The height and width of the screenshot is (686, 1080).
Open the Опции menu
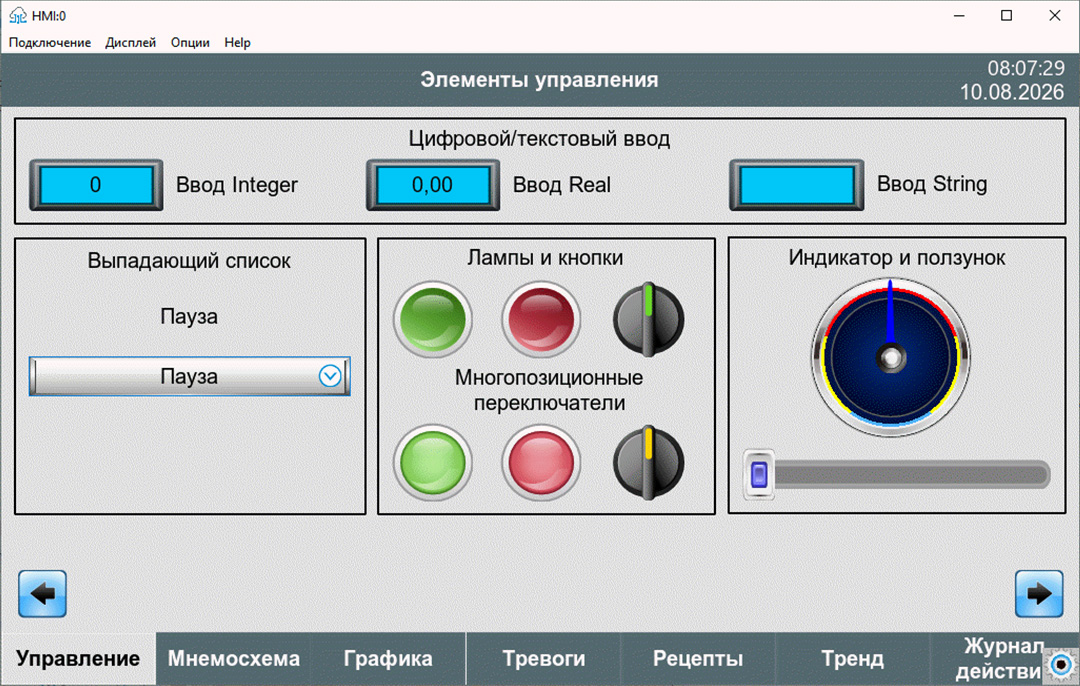pos(190,43)
